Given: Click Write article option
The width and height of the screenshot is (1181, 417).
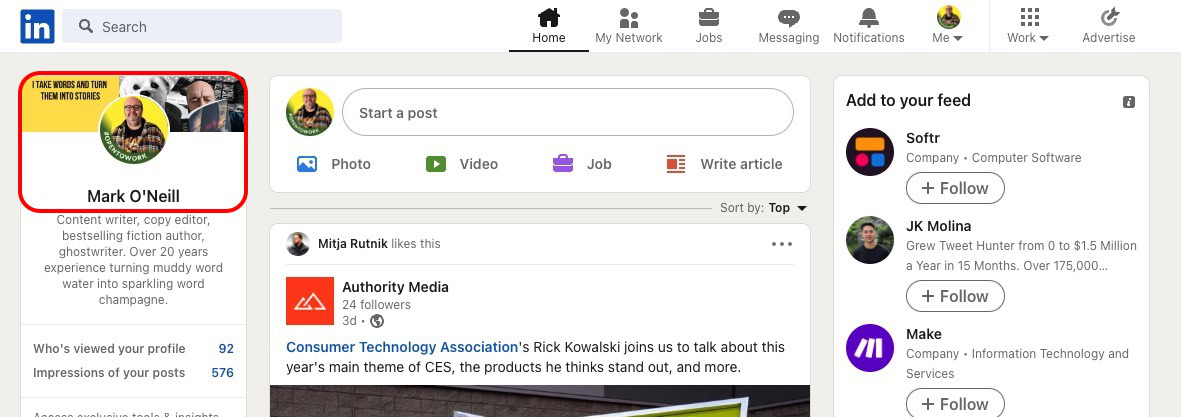Looking at the screenshot, I should click(724, 164).
